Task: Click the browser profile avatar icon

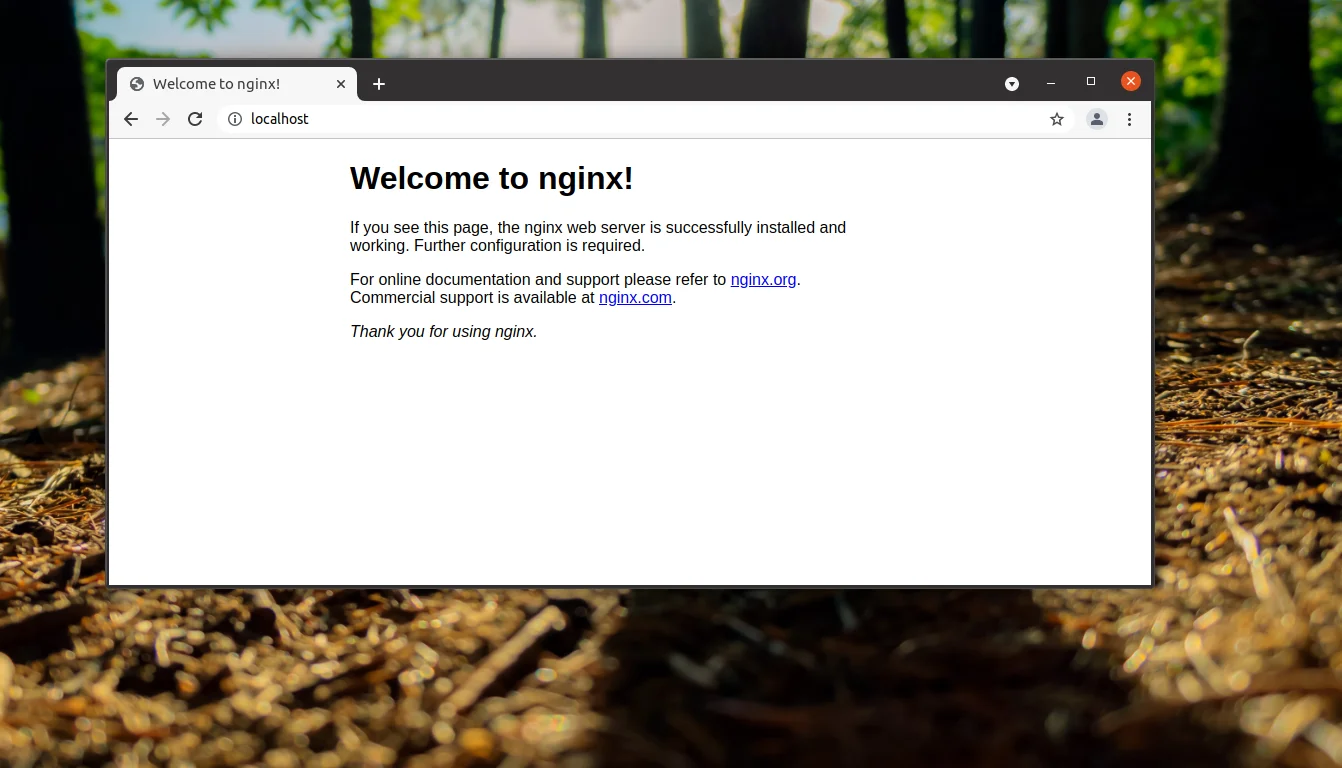Action: [1096, 118]
